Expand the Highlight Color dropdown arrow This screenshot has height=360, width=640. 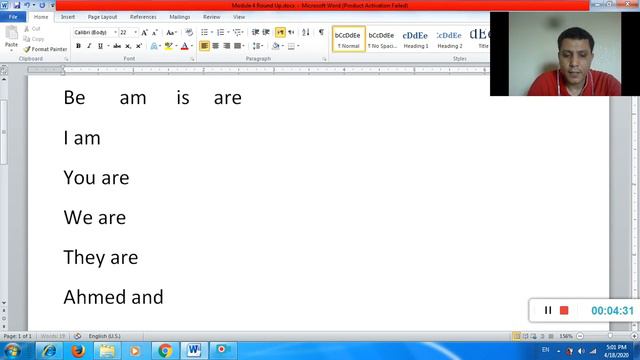pyautogui.click(x=176, y=46)
